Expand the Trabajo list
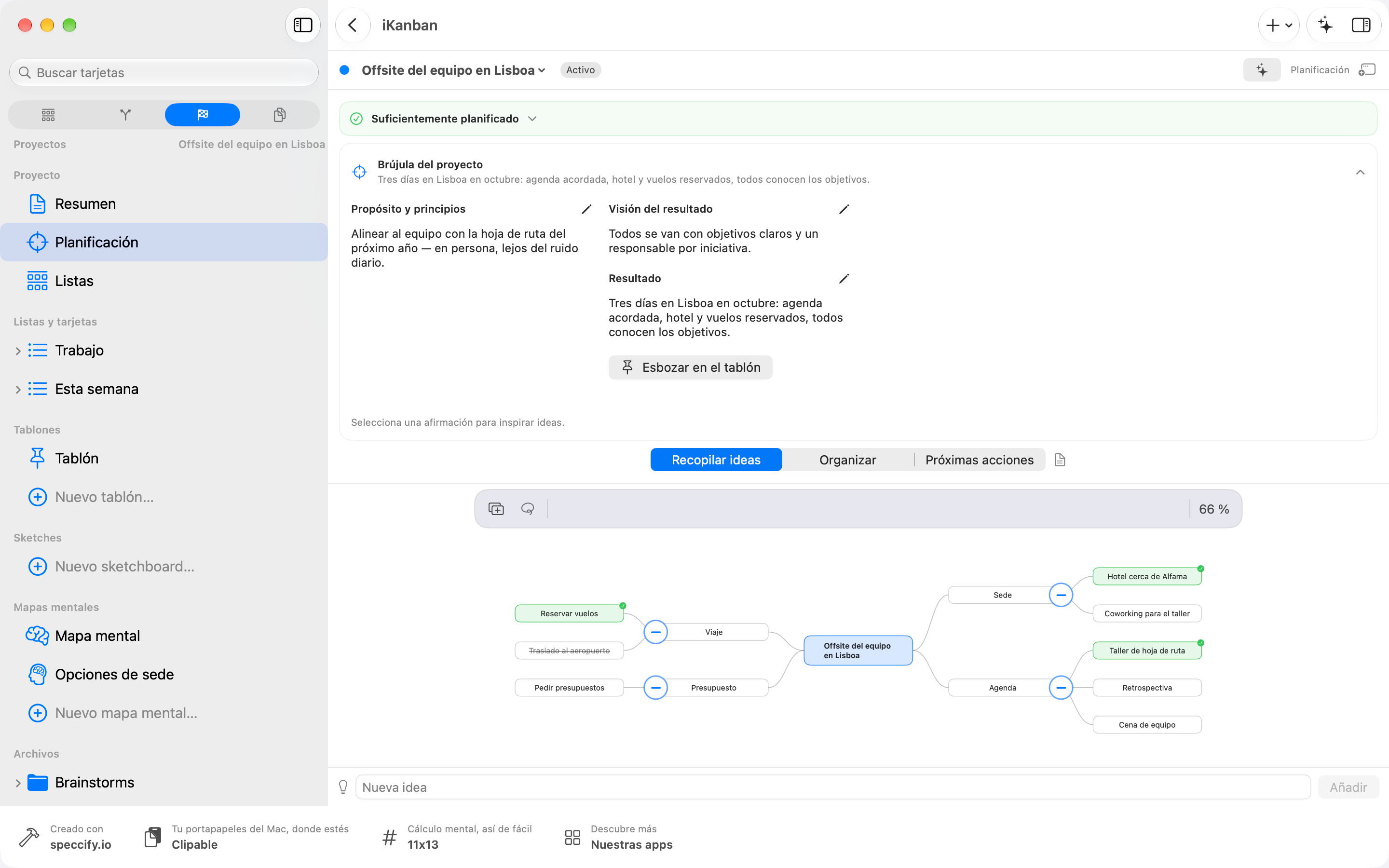The height and width of the screenshot is (868, 1389). 18,351
